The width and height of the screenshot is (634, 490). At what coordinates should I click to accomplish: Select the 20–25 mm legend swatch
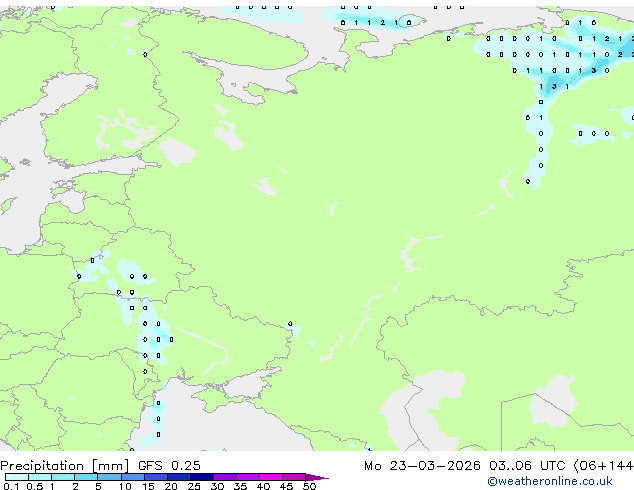179,477
